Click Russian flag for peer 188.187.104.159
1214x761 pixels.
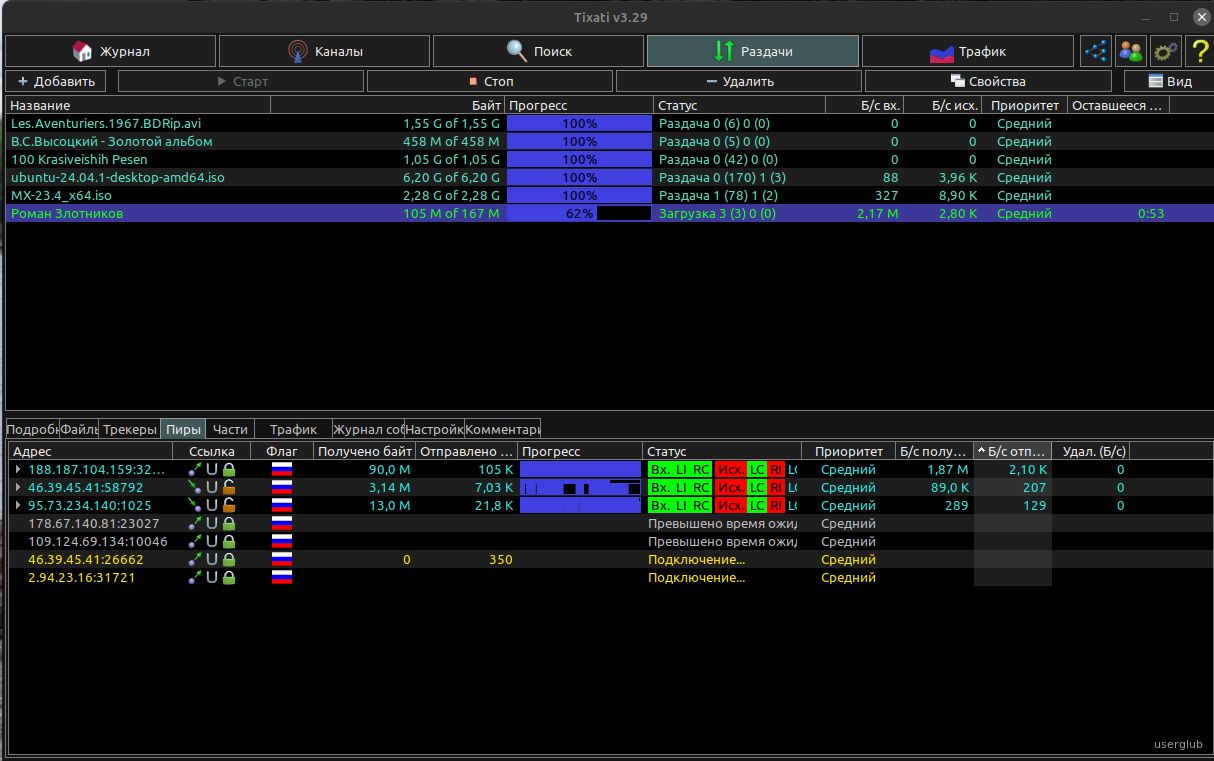tap(281, 470)
